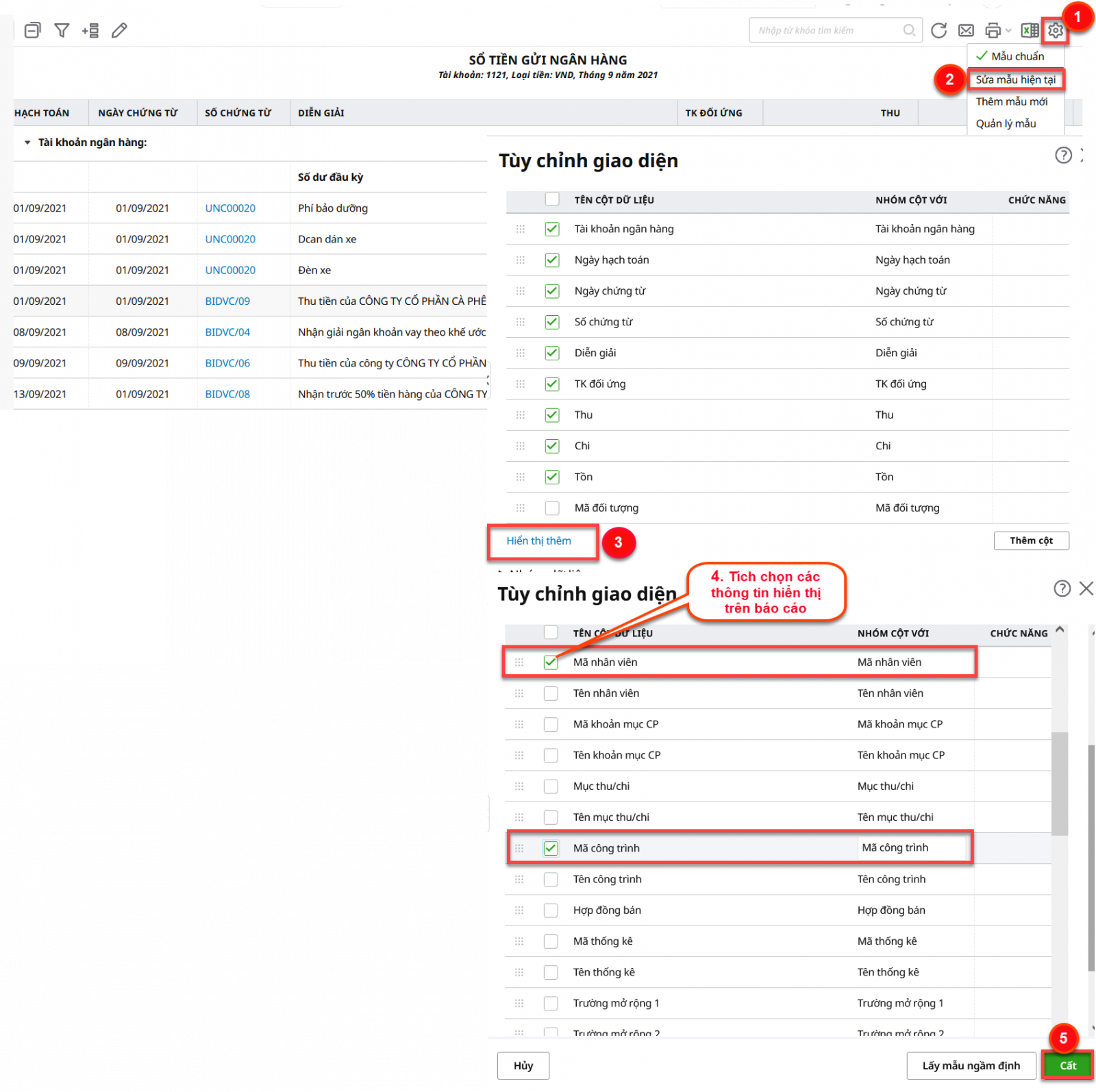Tick the Tên công trình checkbox
The width and height of the screenshot is (1096, 1092).
pyautogui.click(x=551, y=880)
